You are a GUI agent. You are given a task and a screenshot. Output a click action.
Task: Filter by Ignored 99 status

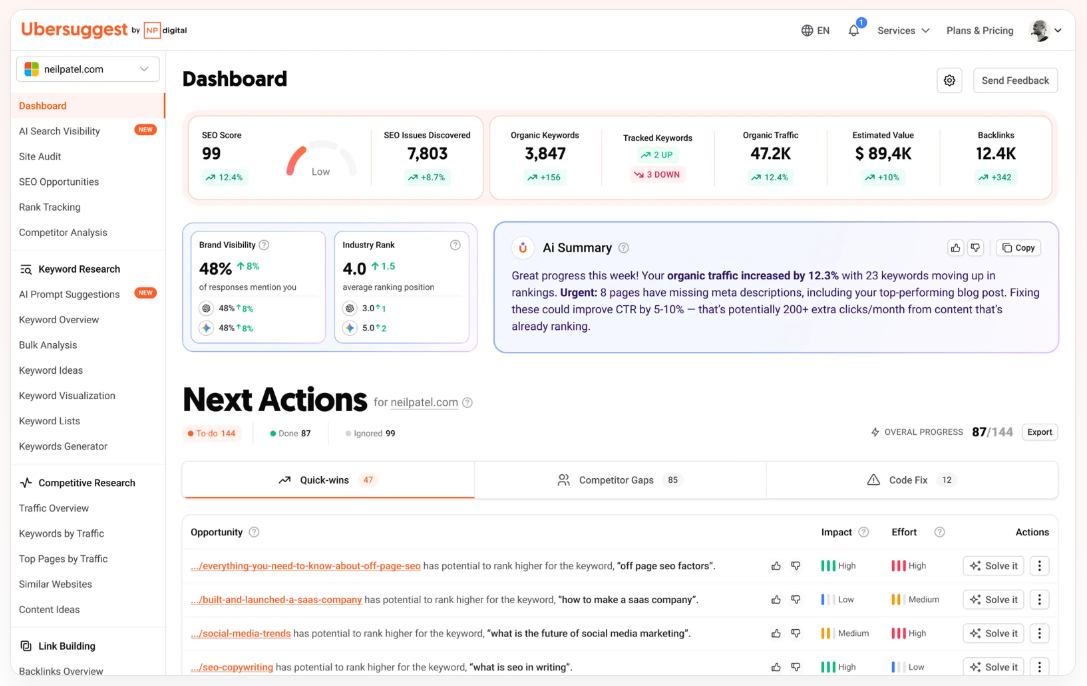[x=370, y=433]
